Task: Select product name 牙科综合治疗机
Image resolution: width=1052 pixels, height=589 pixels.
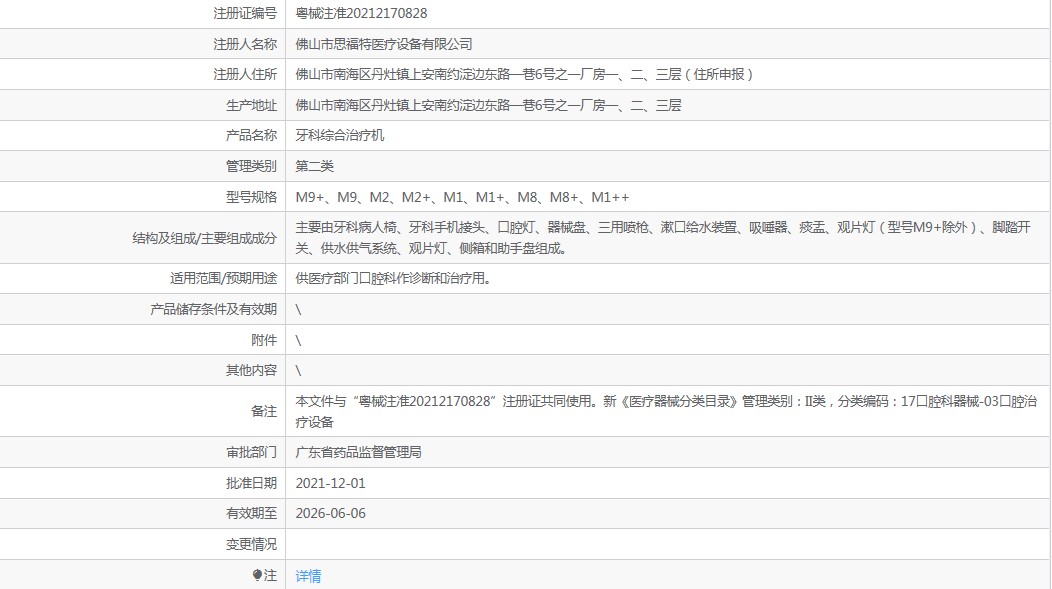Action: point(339,136)
